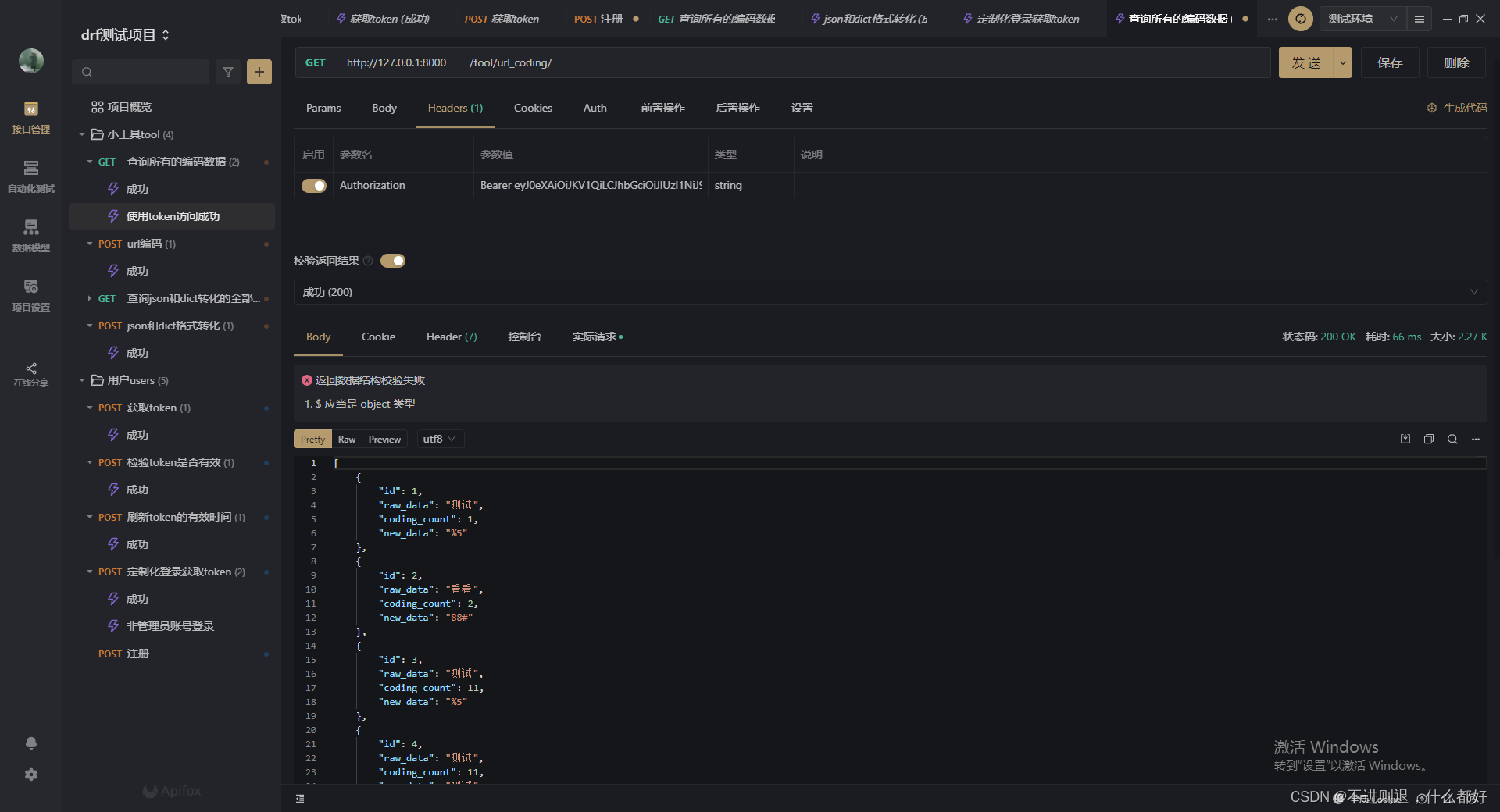Click the 保存 button
Screen dimensions: 1500x812
(x=1390, y=62)
